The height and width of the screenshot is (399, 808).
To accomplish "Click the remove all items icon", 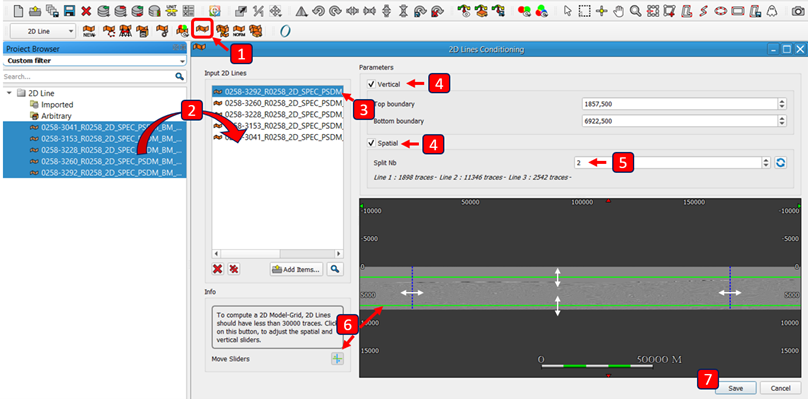I will tap(234, 269).
